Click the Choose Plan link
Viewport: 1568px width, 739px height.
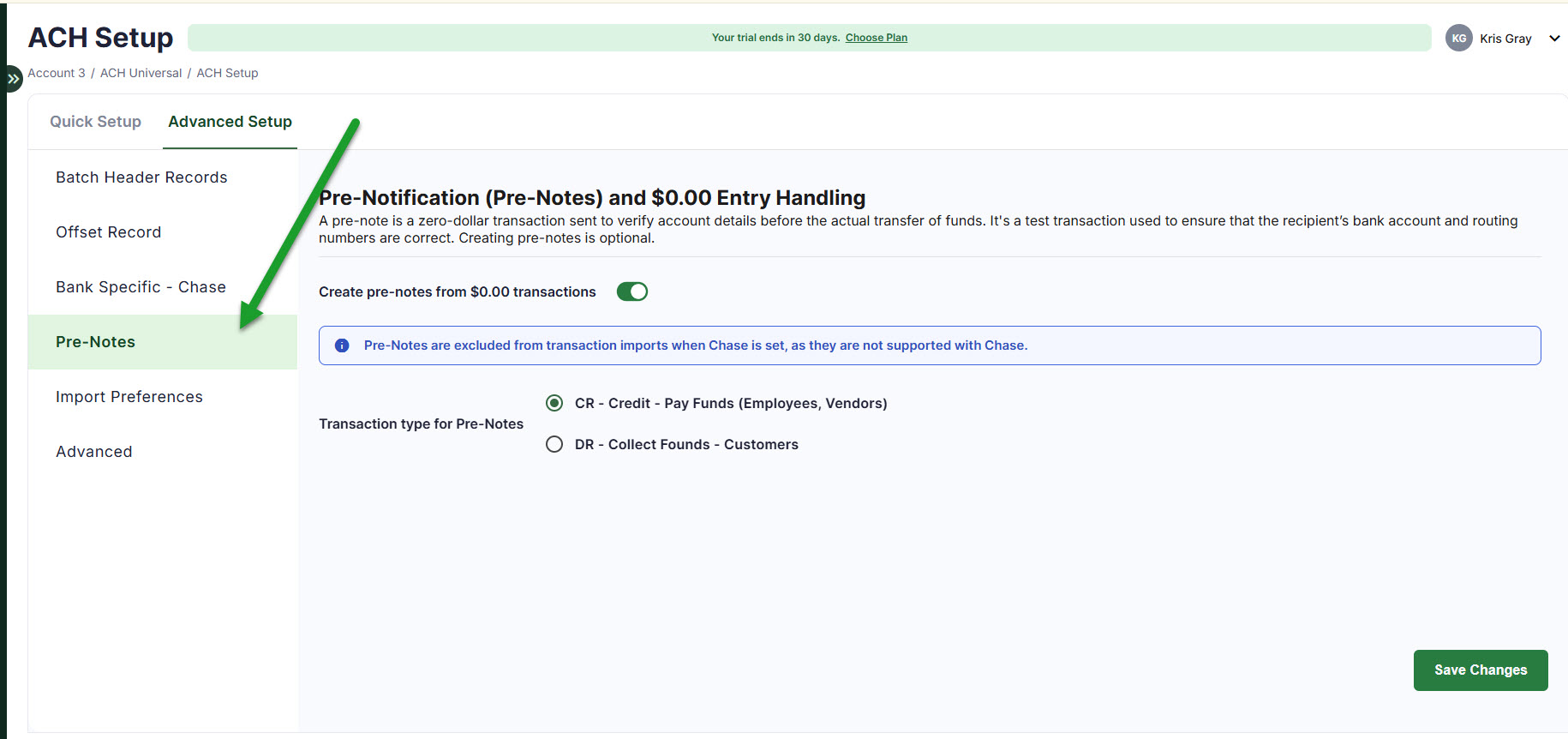click(876, 38)
